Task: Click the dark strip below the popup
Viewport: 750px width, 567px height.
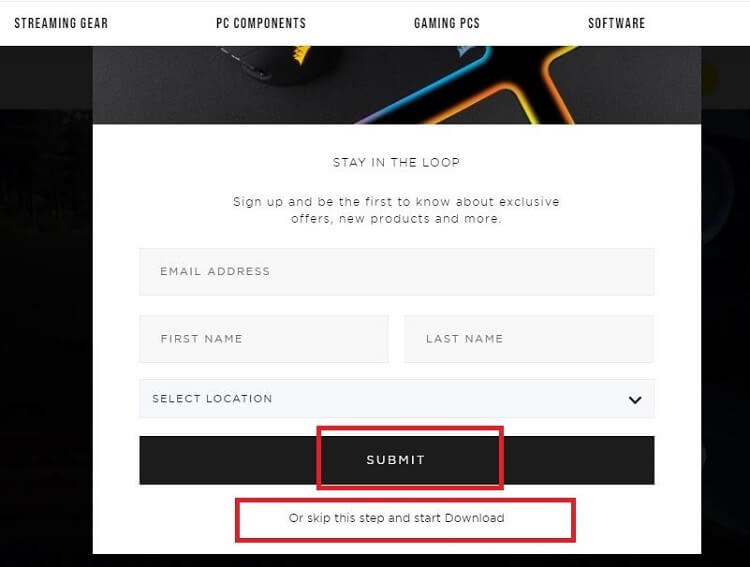Action: [x=396, y=560]
